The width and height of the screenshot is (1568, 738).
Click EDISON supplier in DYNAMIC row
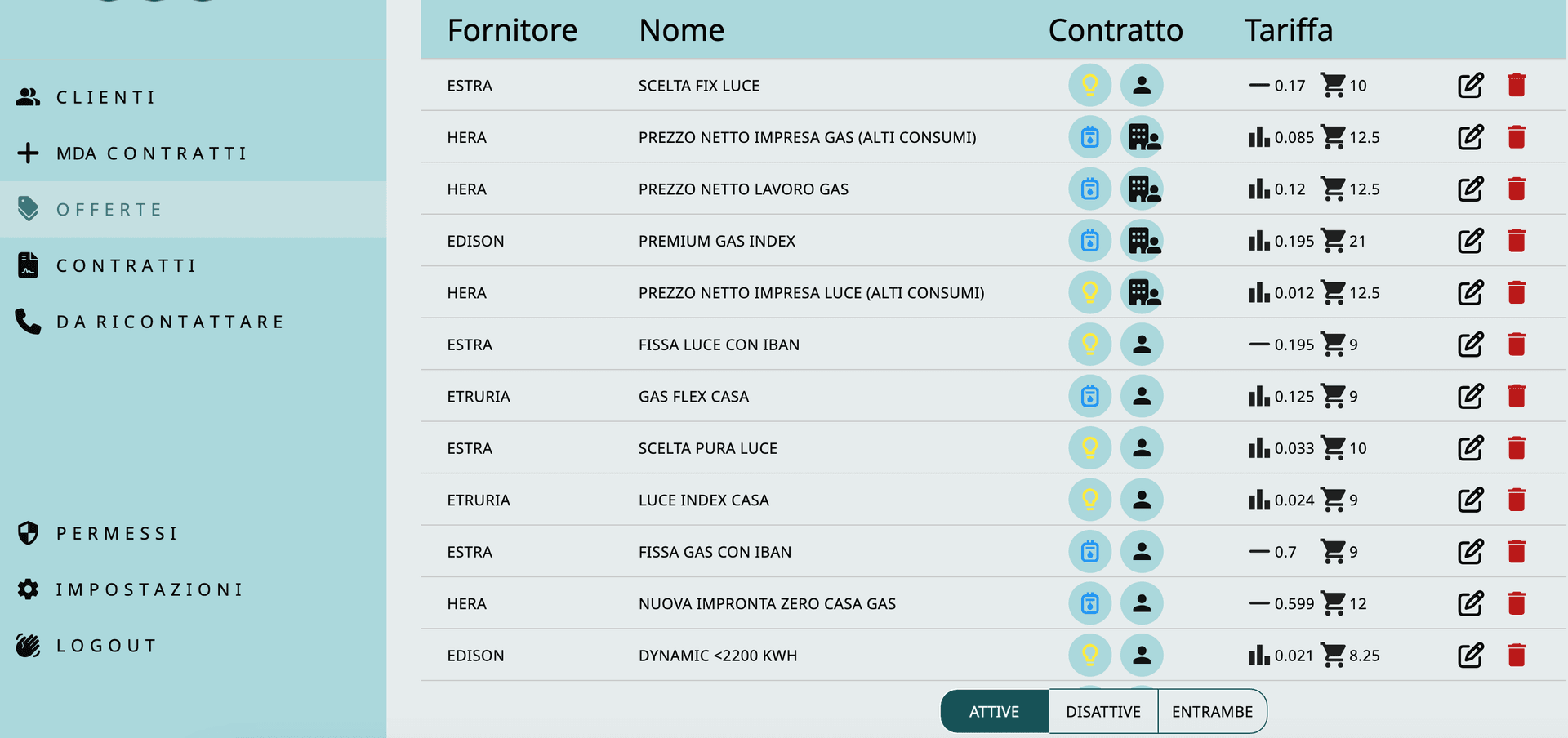(x=475, y=656)
